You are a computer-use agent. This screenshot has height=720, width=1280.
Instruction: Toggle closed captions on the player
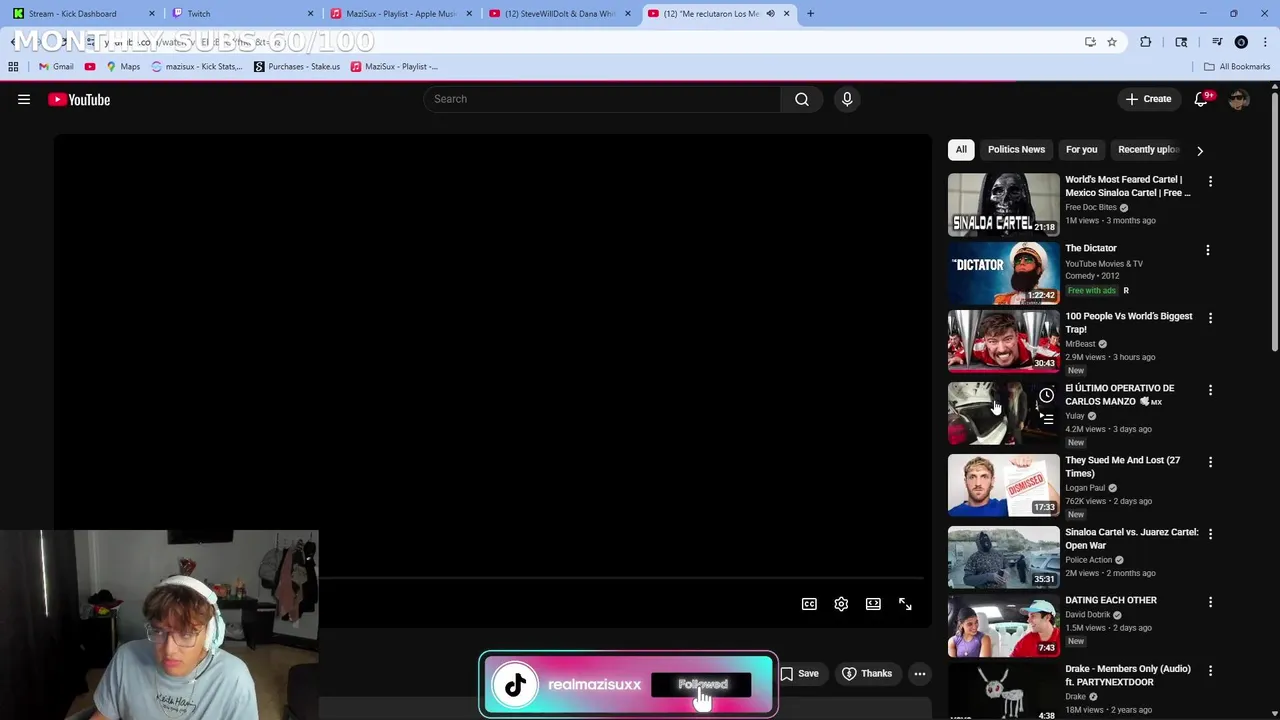(x=809, y=604)
